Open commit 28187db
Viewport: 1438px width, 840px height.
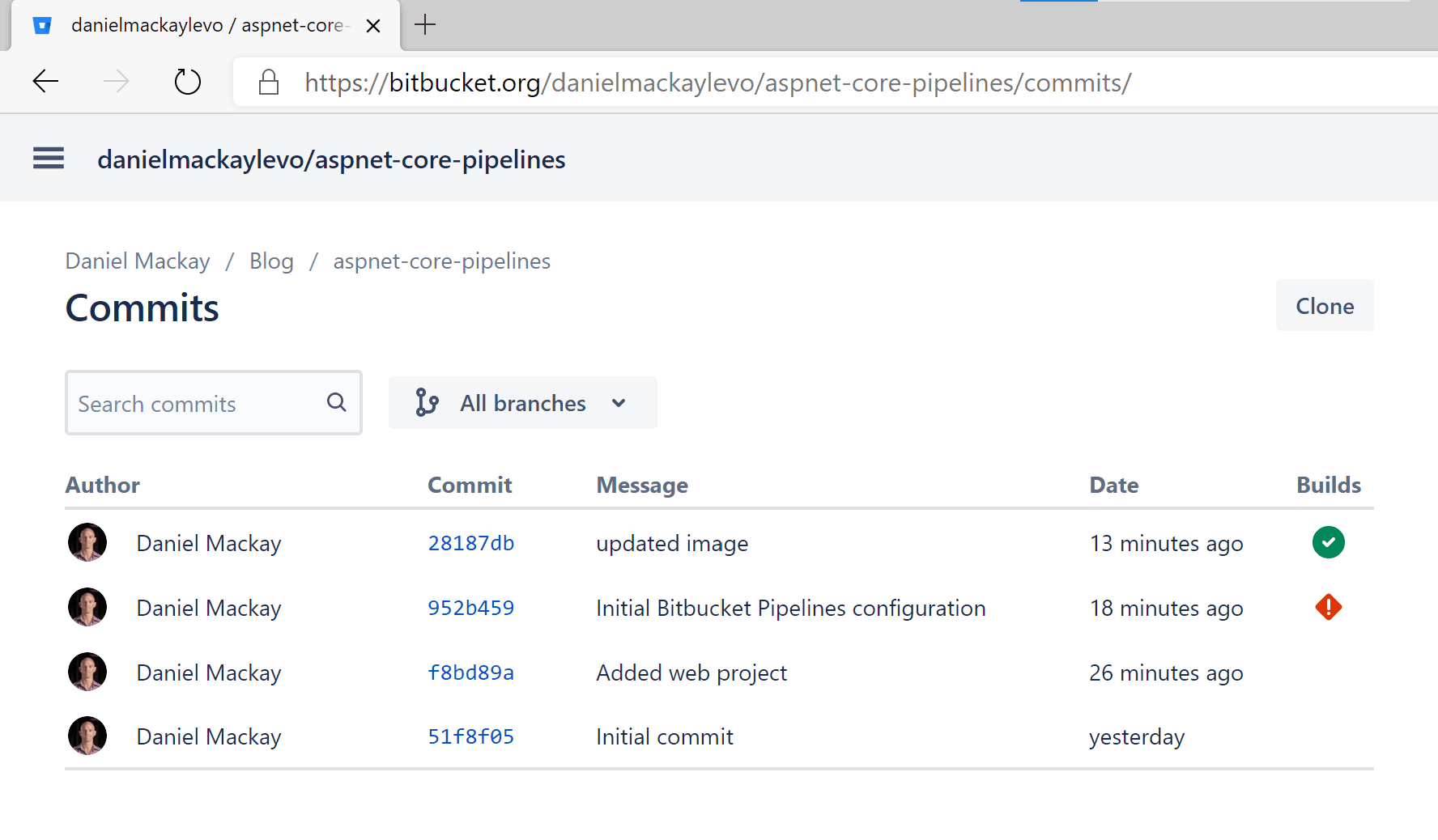(470, 543)
